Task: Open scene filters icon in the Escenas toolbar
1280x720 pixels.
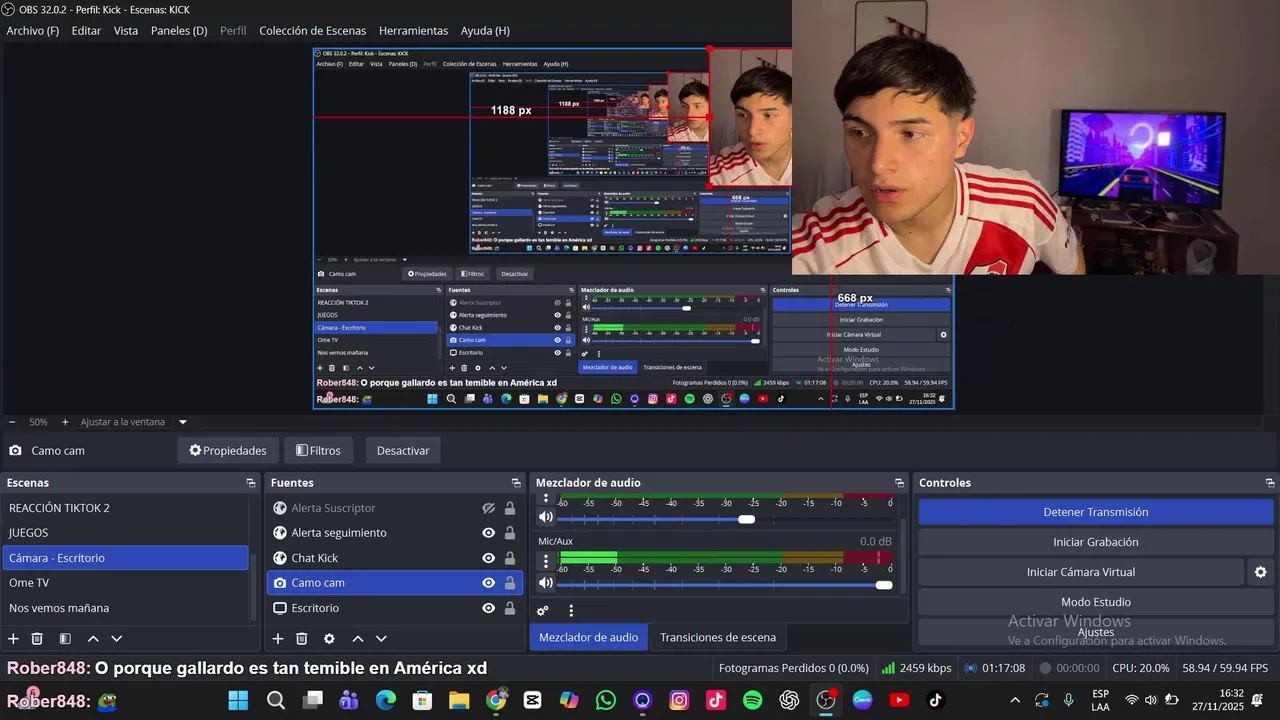Action: [65, 638]
